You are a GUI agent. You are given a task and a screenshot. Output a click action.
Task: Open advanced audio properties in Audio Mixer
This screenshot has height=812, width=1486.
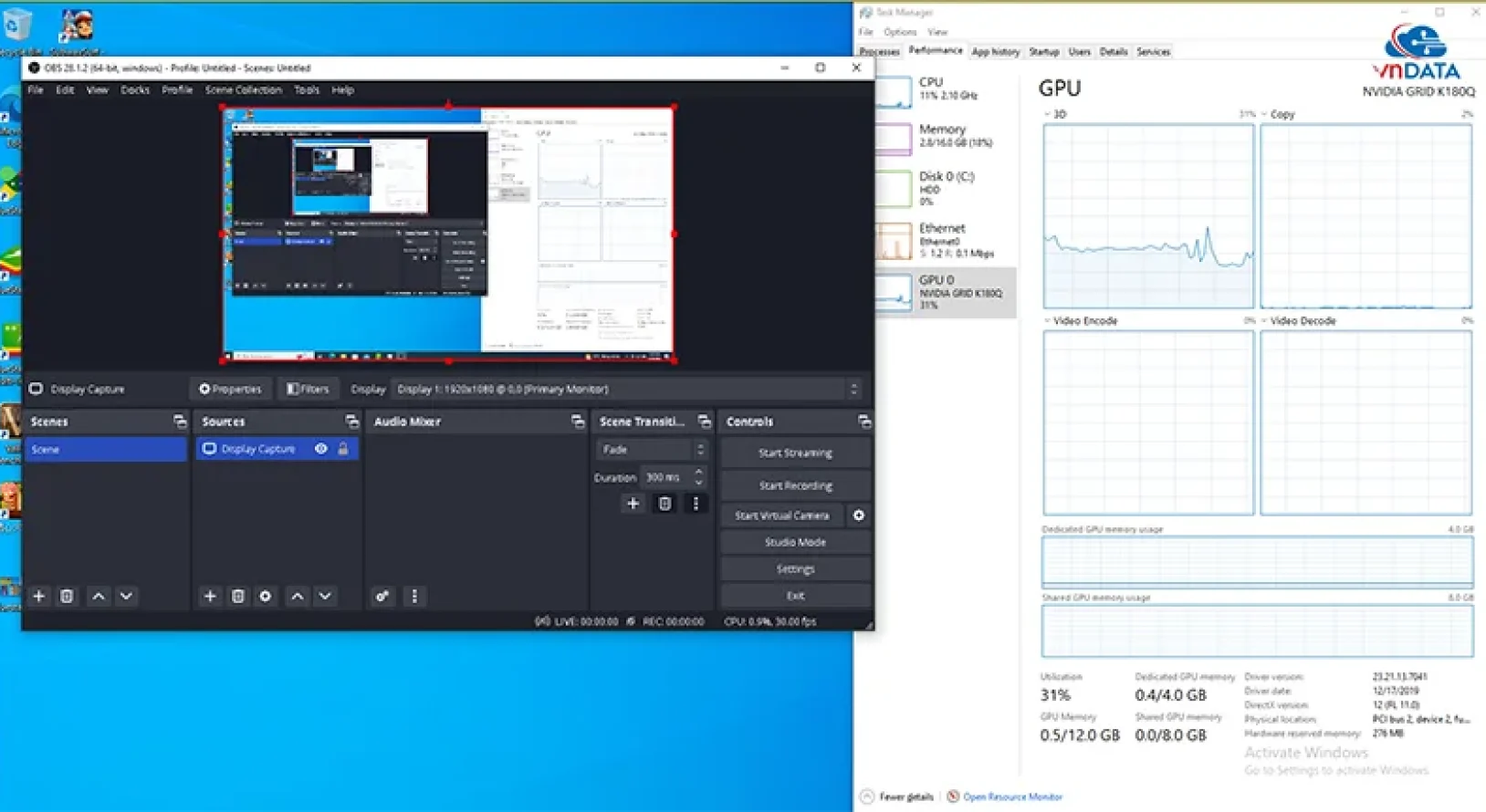pos(382,596)
